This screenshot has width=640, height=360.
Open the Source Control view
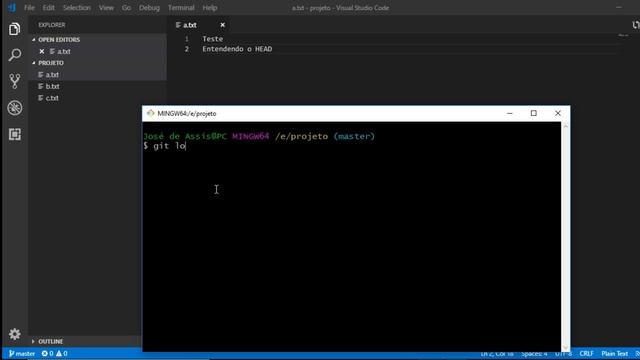(x=15, y=81)
